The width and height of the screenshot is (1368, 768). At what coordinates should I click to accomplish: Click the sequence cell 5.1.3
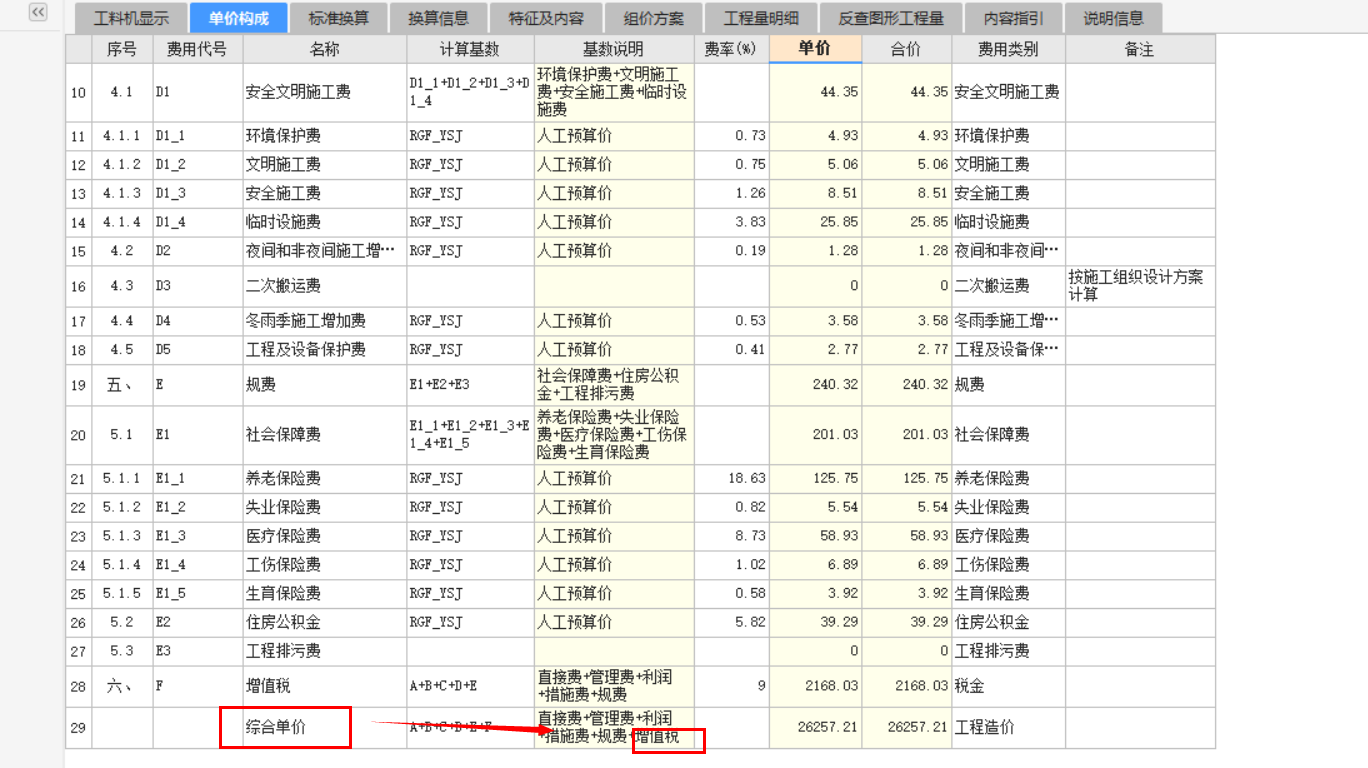click(x=122, y=537)
